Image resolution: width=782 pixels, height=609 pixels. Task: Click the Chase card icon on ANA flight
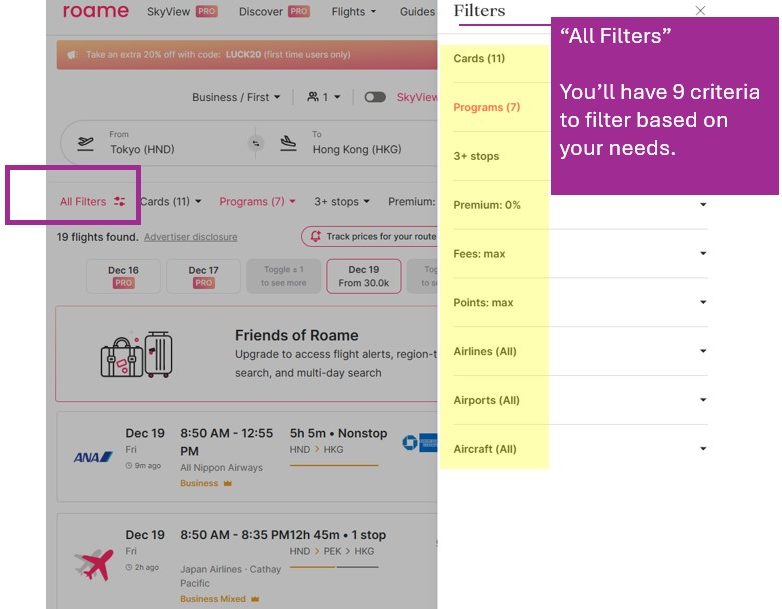pyautogui.click(x=409, y=442)
